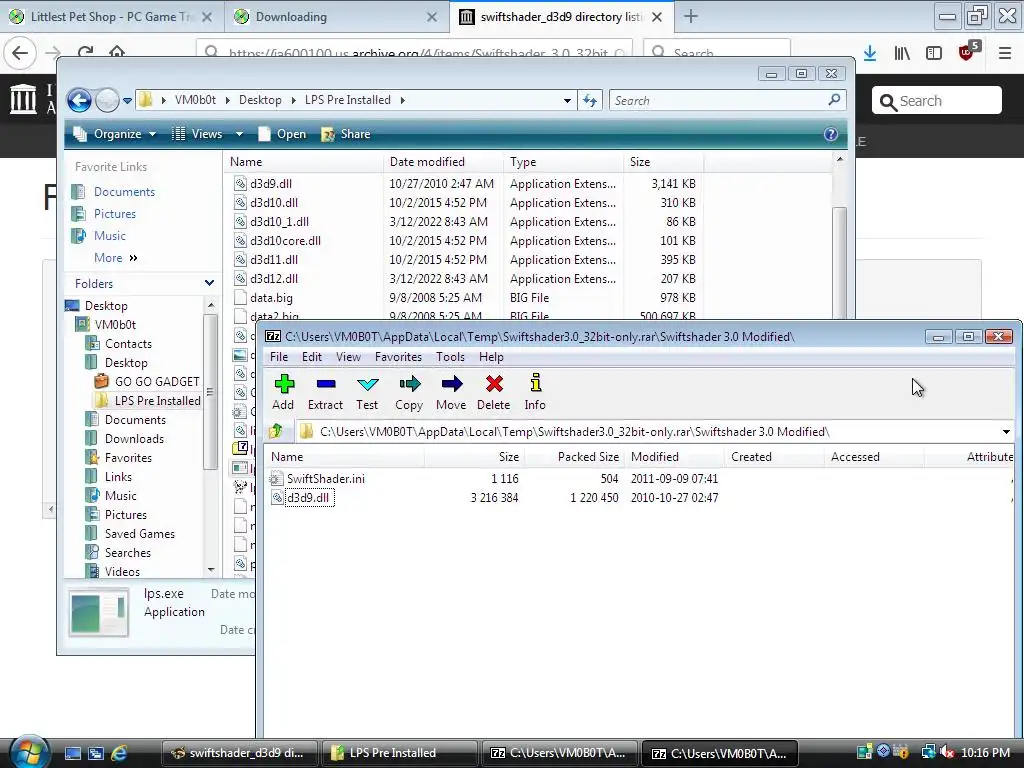Toggle Firefox sidebar icon

tap(934, 54)
